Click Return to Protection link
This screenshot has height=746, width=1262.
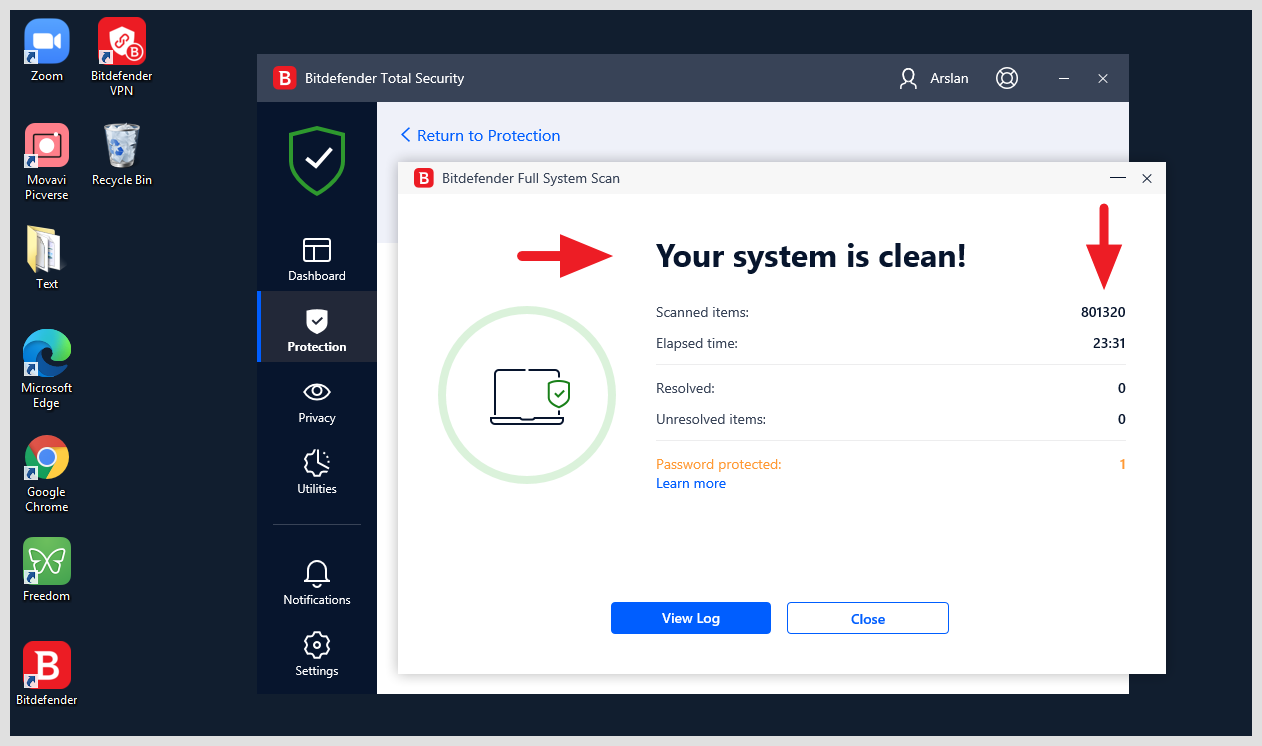[x=480, y=135]
